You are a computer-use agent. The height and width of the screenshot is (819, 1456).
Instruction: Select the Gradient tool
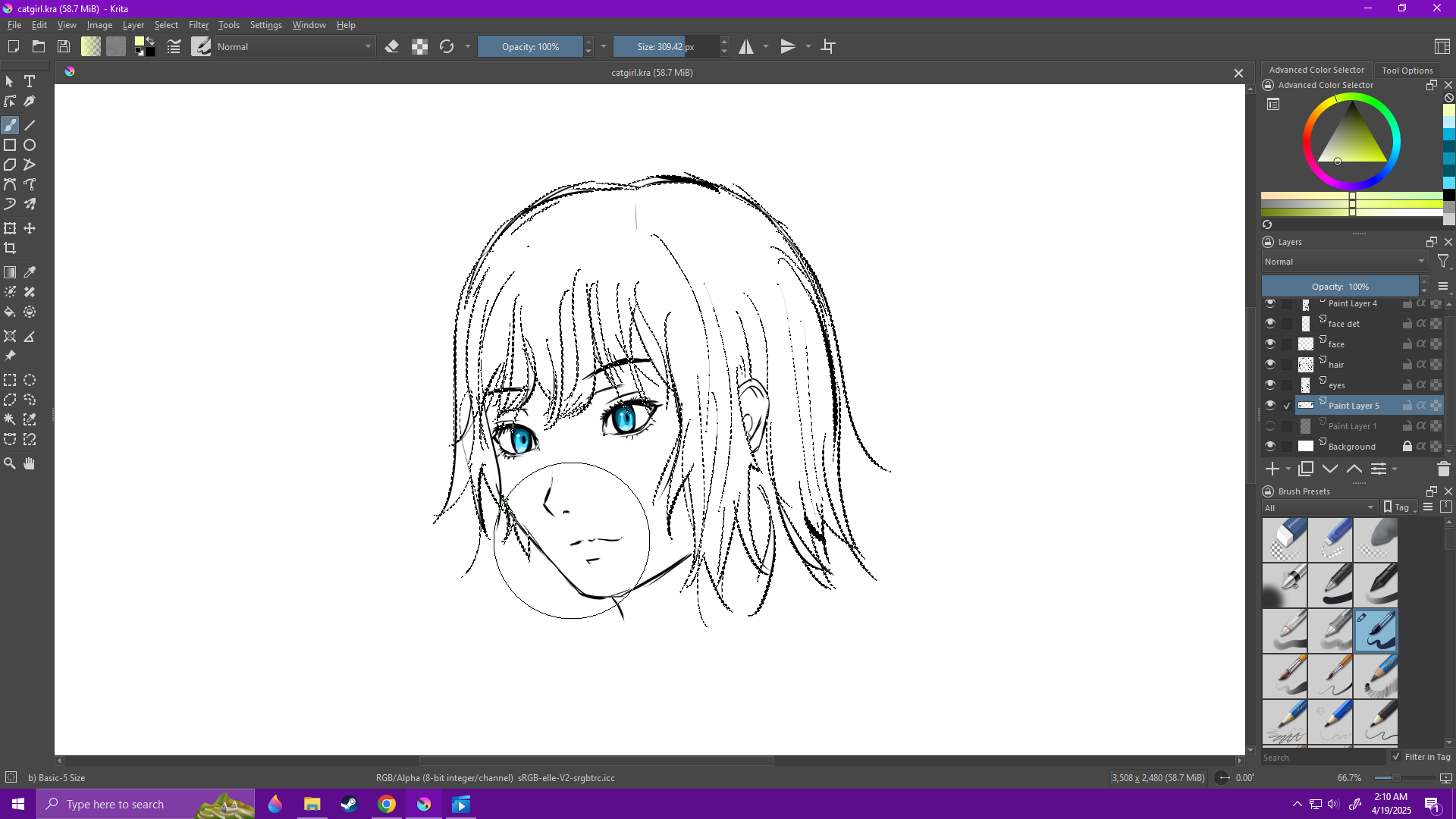pyautogui.click(x=10, y=272)
